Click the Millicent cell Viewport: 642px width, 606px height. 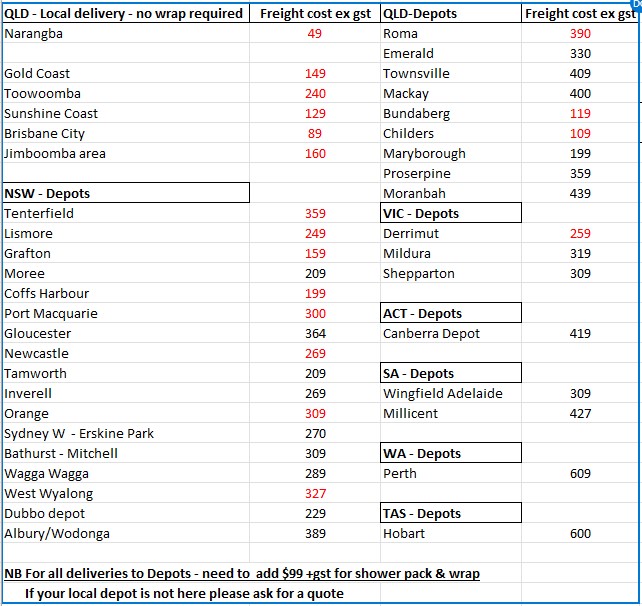[451, 414]
